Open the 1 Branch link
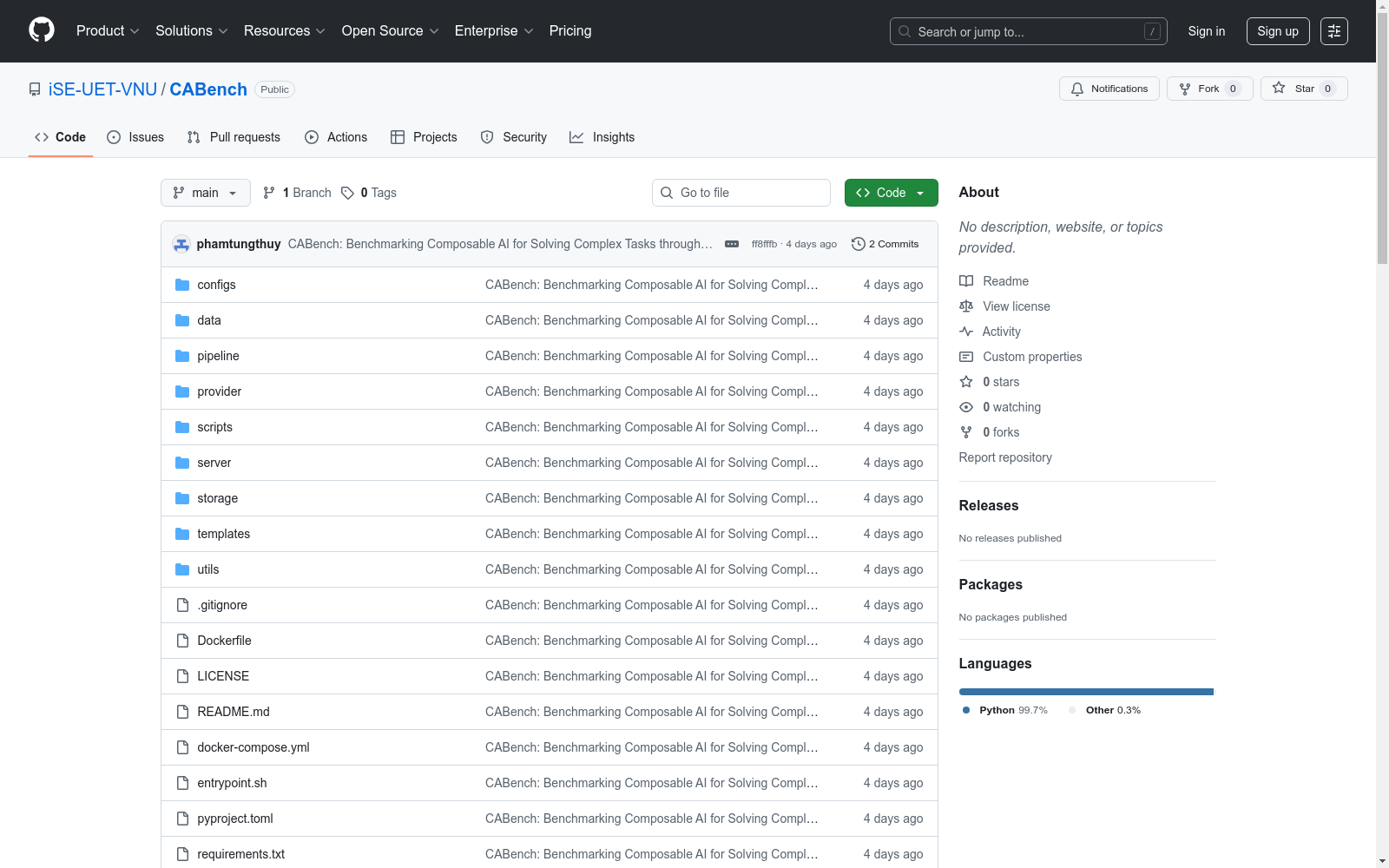Viewport: 1389px width, 868px height. [x=297, y=193]
